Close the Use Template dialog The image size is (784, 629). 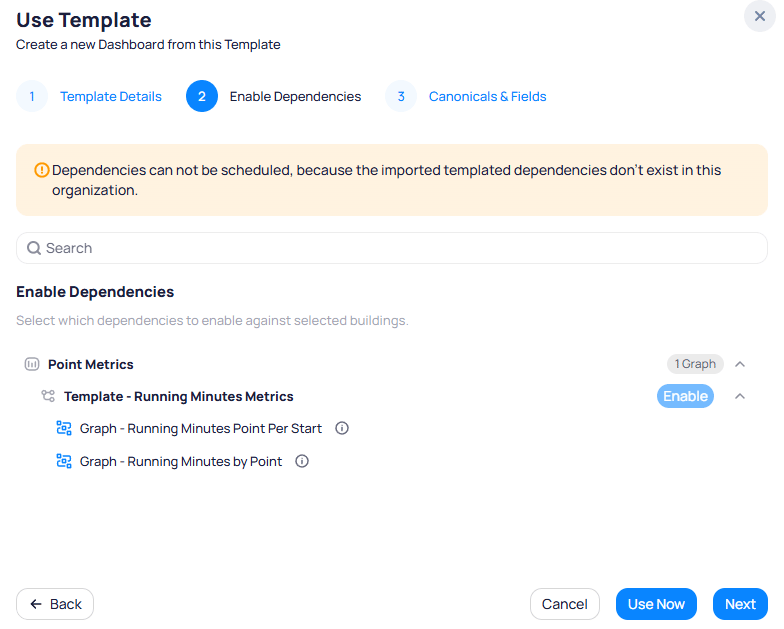[x=760, y=16]
